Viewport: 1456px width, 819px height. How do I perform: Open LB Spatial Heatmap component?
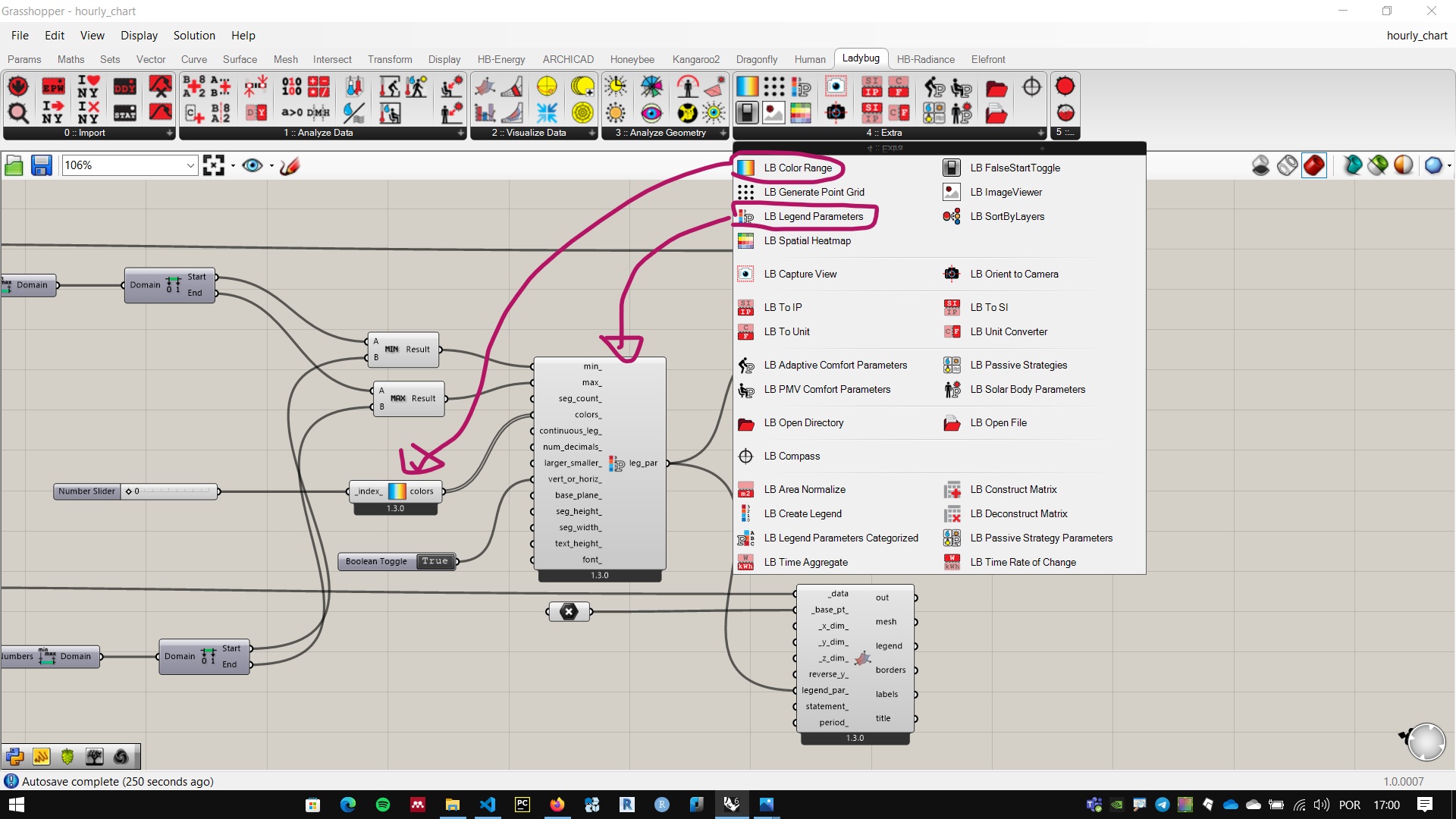(x=808, y=240)
